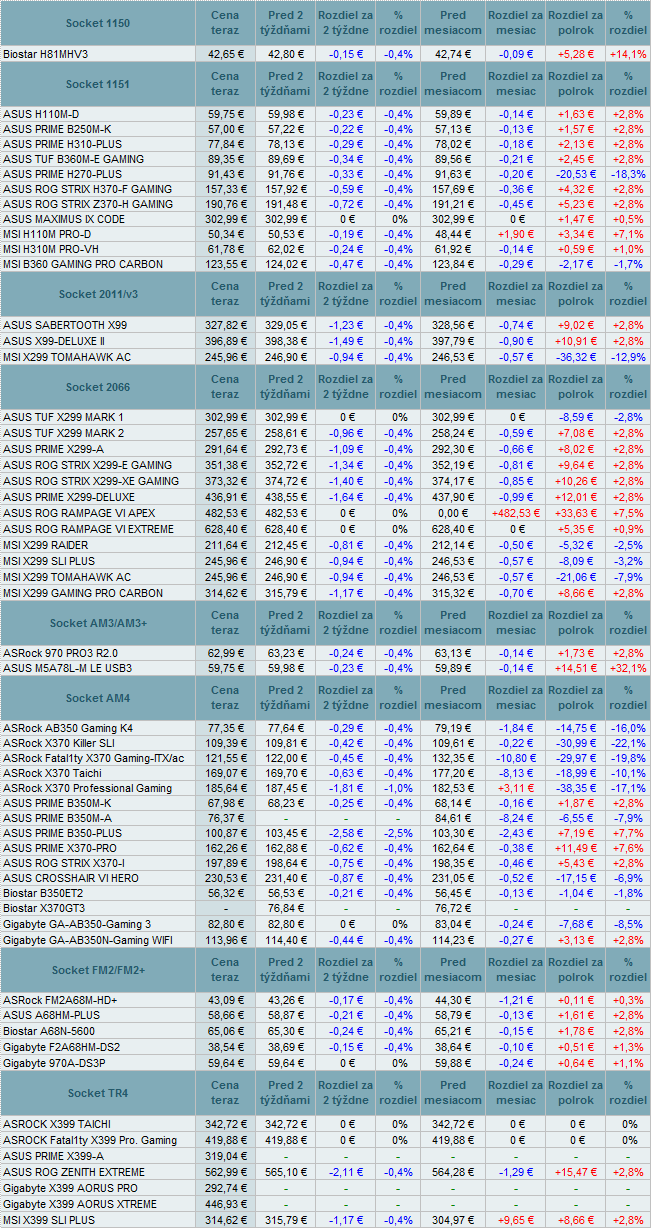Click the Socket 2066 section header
Viewport: 651px width, 1228px height.
[98, 386]
